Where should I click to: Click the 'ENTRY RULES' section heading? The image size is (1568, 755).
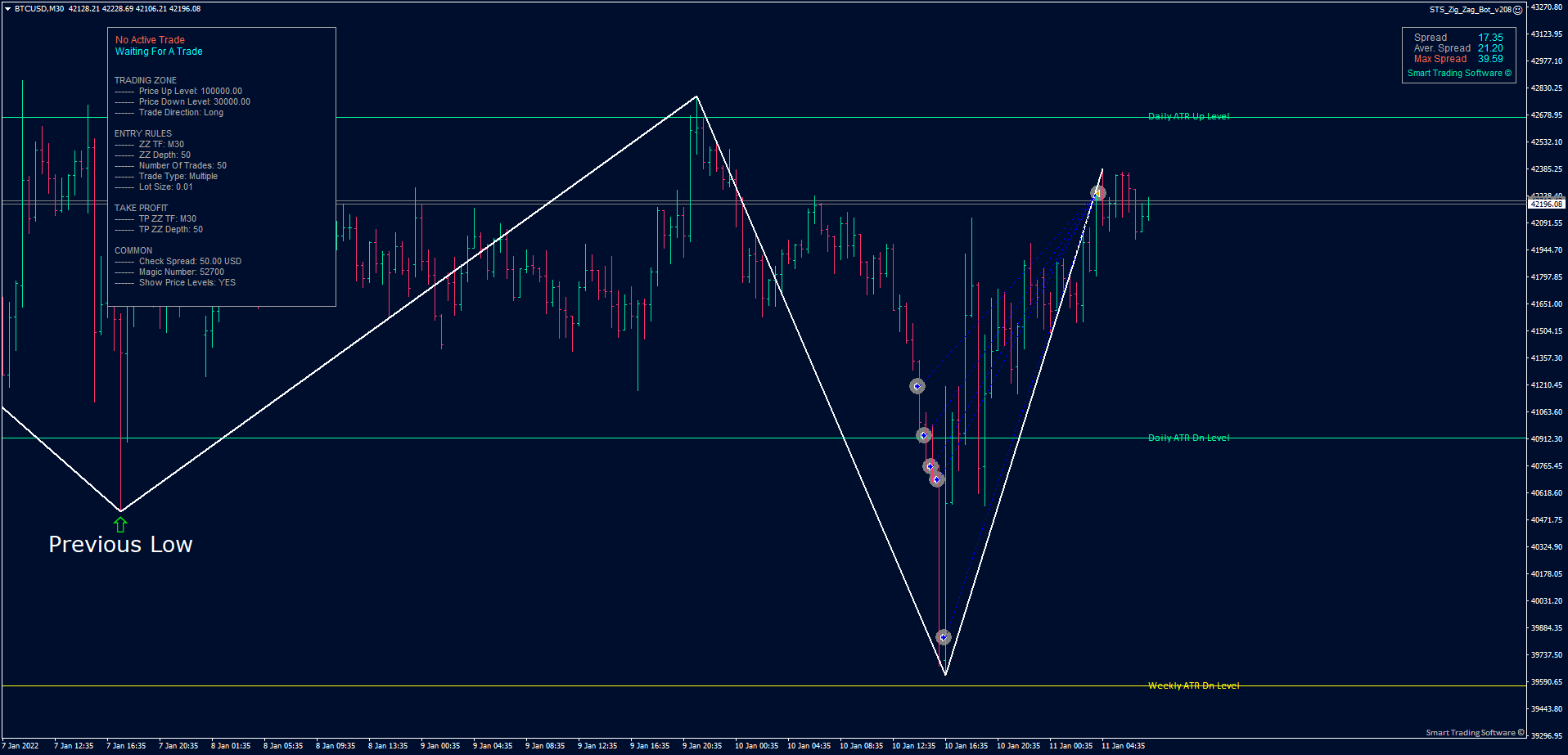(x=143, y=133)
